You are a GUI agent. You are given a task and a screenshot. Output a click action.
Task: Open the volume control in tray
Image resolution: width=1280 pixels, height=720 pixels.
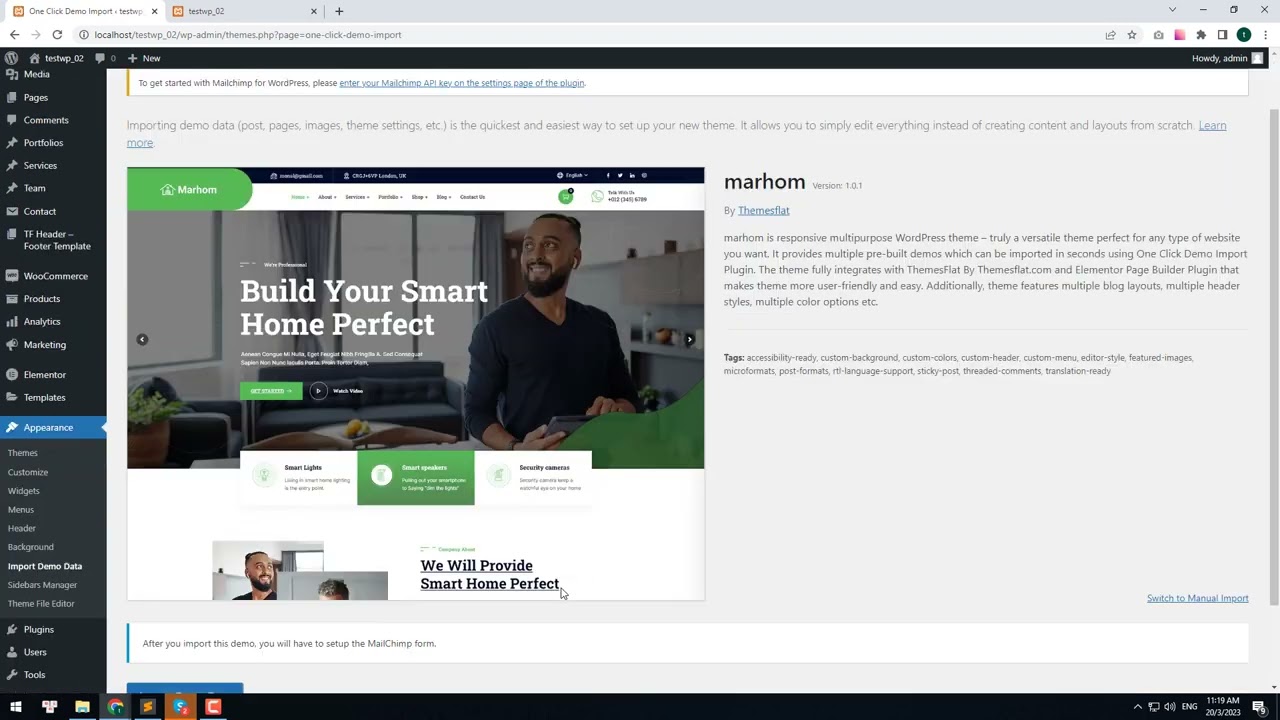point(1170,707)
